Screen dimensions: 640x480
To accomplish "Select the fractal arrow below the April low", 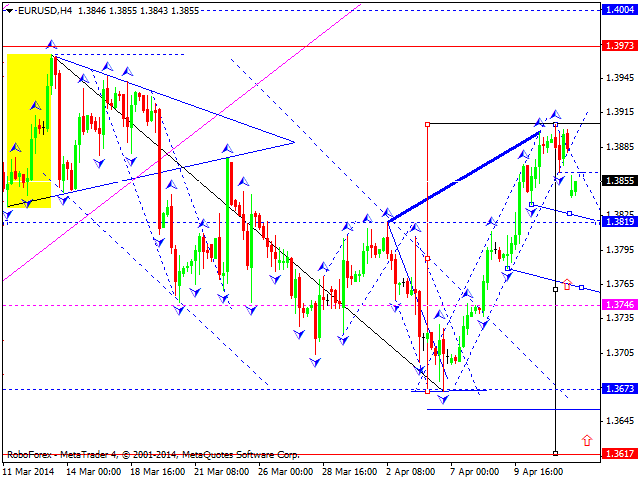I will [444, 398].
